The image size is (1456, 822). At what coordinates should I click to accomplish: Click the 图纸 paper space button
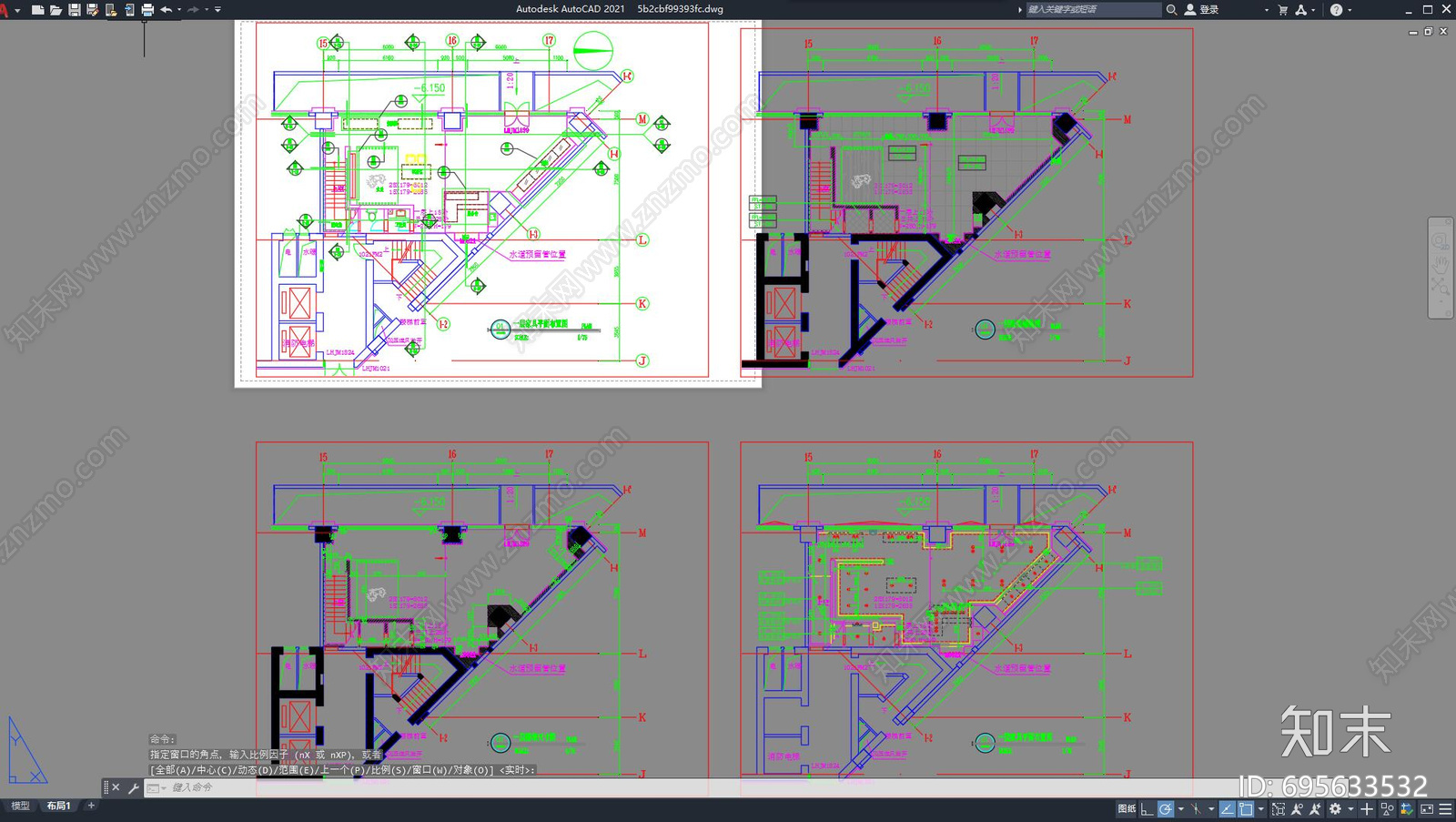[1127, 808]
